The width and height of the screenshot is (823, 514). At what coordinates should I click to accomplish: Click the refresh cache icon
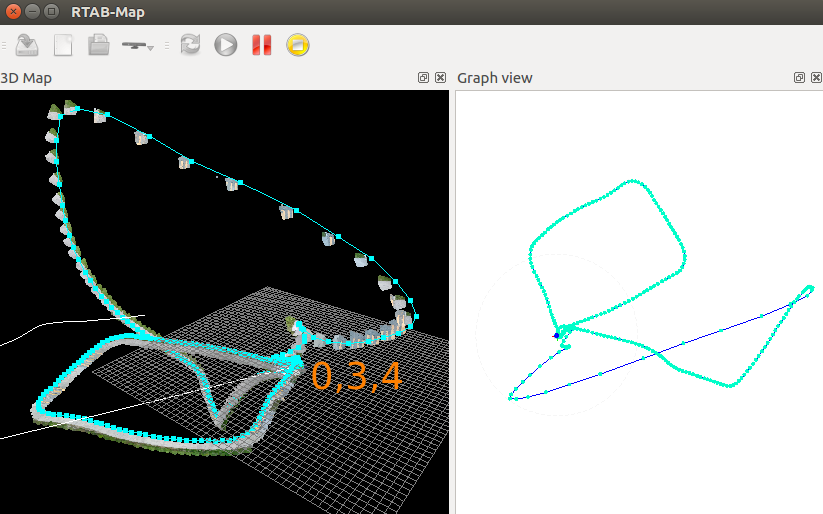190,45
